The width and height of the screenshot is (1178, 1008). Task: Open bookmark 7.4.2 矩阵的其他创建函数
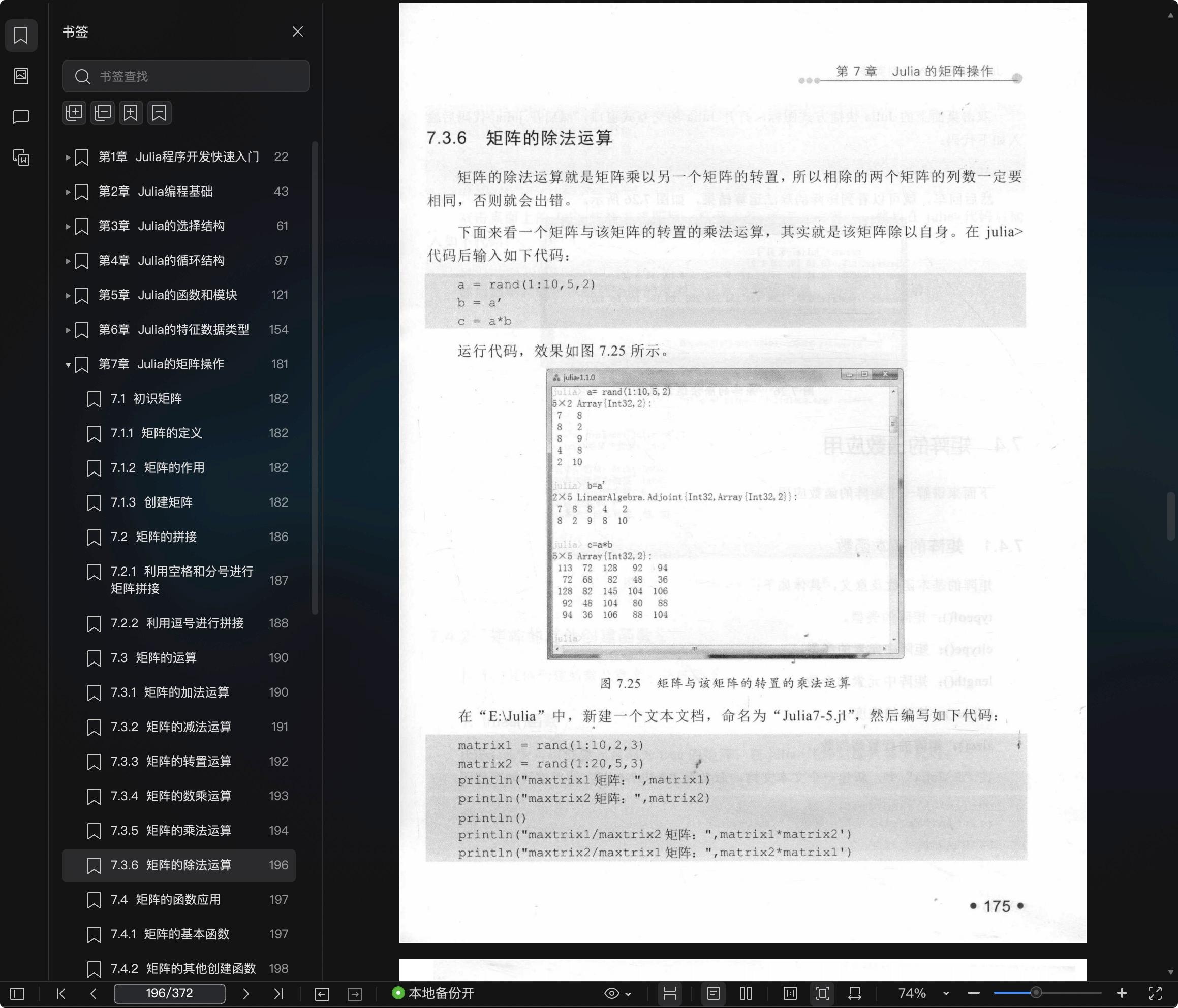[178, 969]
